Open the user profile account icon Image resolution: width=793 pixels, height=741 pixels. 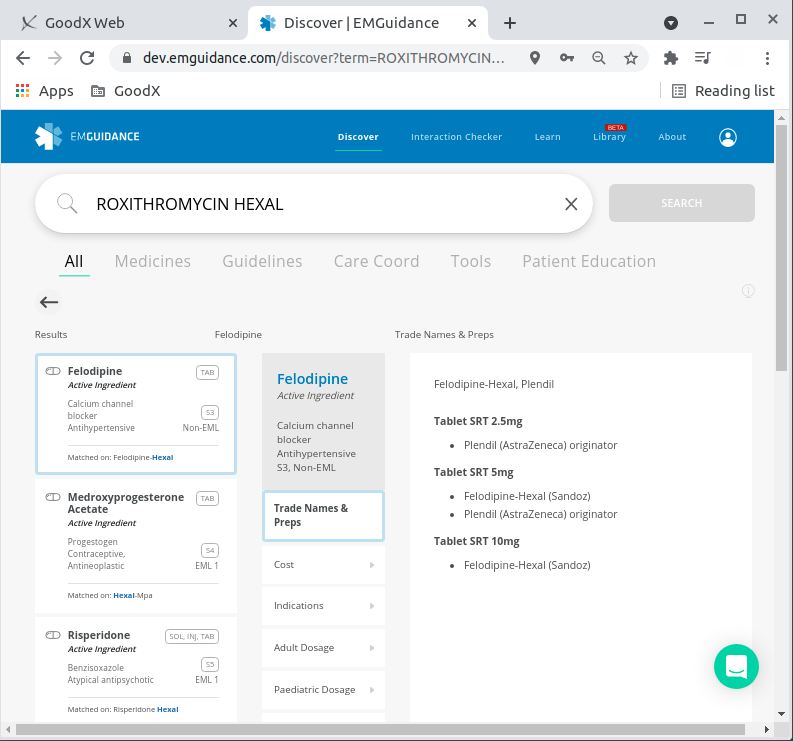click(727, 137)
